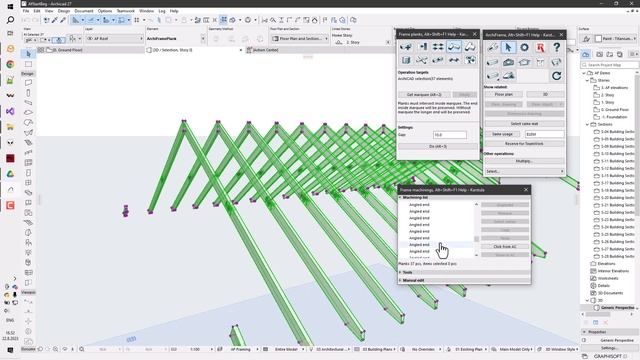The image size is (640, 360).
Task: Collapse the Sections tree node
Action: click(587, 124)
